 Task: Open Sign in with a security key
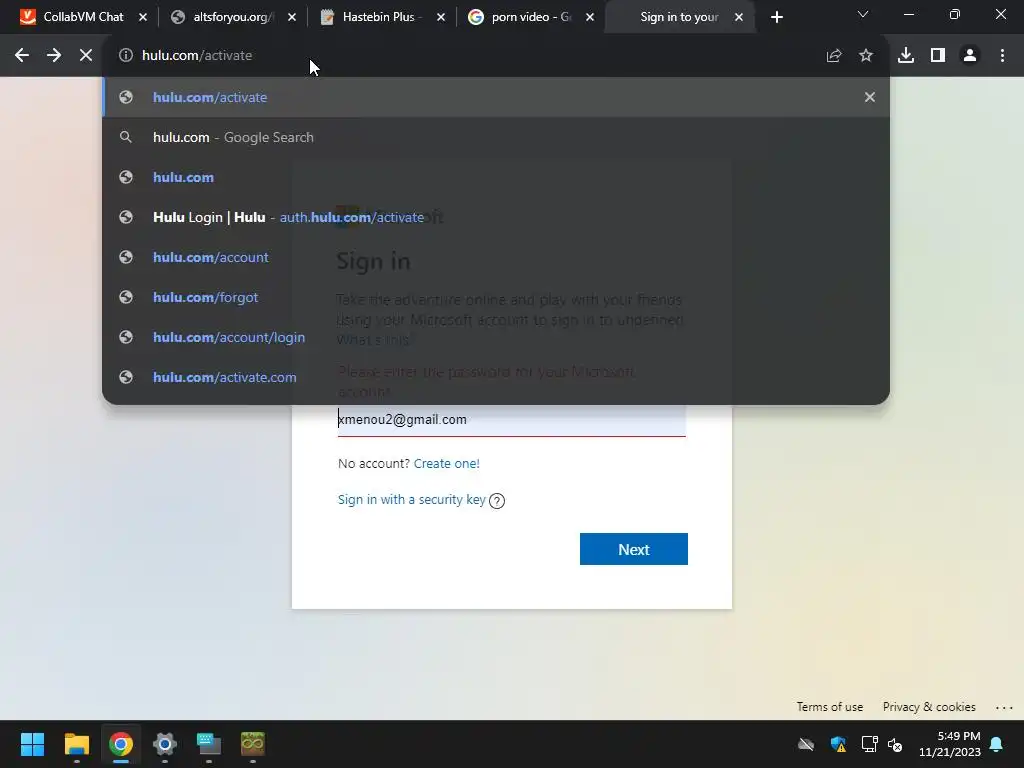[411, 500]
